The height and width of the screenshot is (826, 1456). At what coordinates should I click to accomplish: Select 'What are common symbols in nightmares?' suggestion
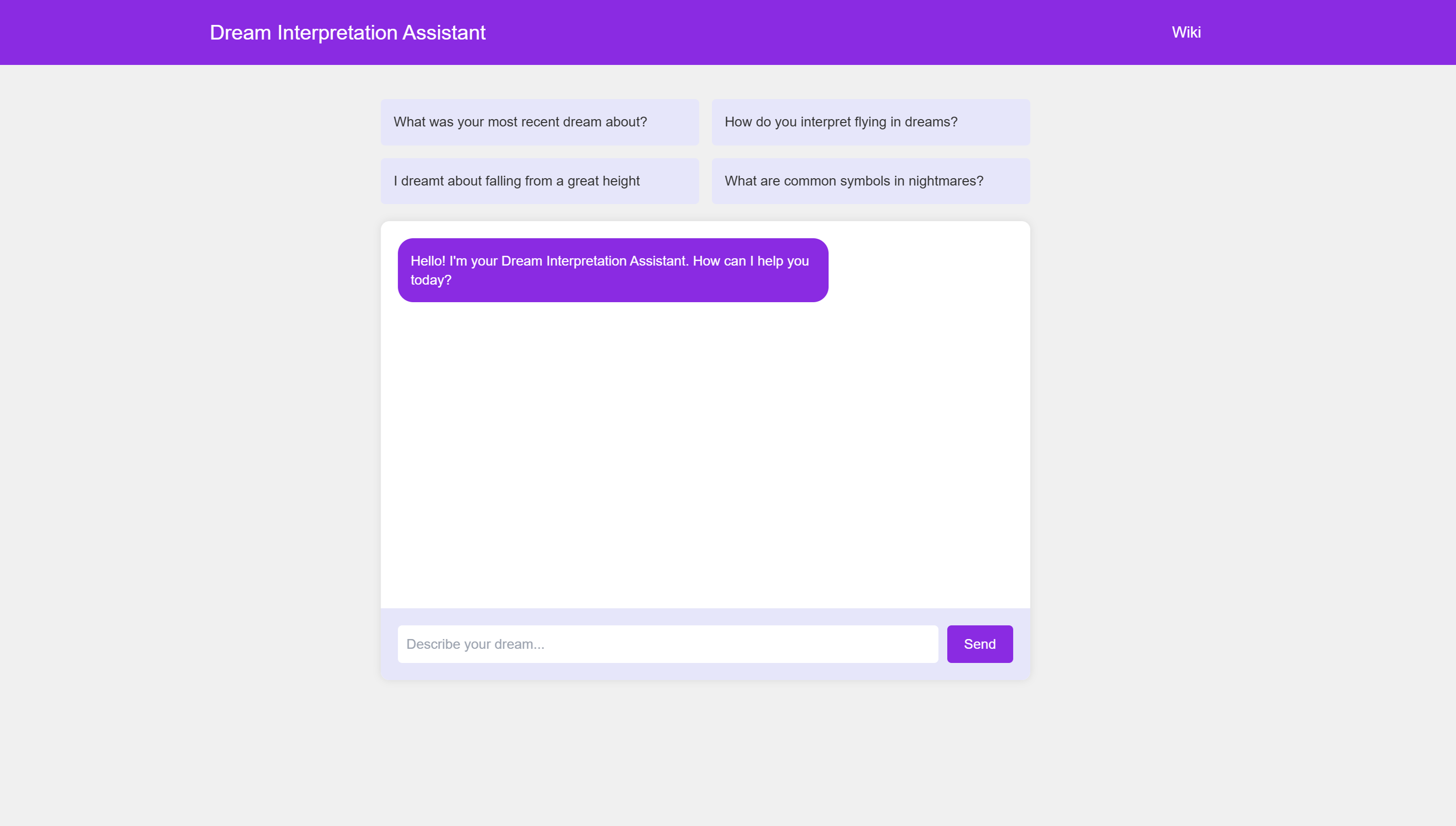(x=870, y=181)
